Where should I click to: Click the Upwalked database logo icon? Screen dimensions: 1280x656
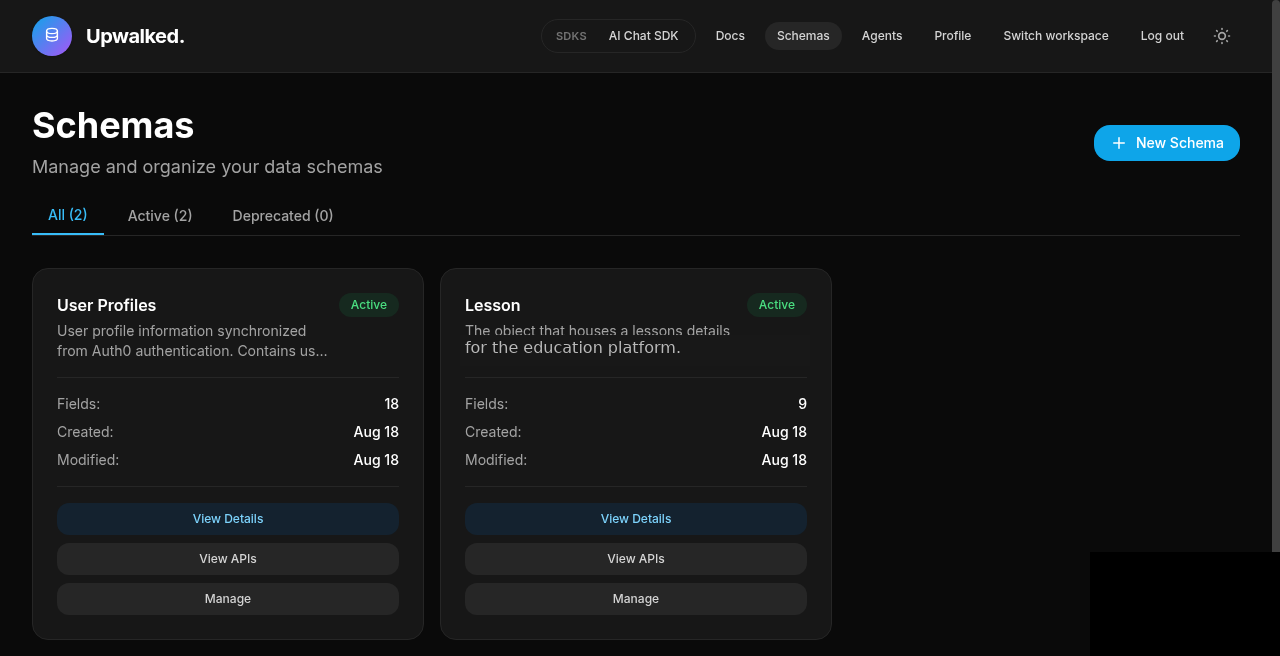pyautogui.click(x=52, y=36)
